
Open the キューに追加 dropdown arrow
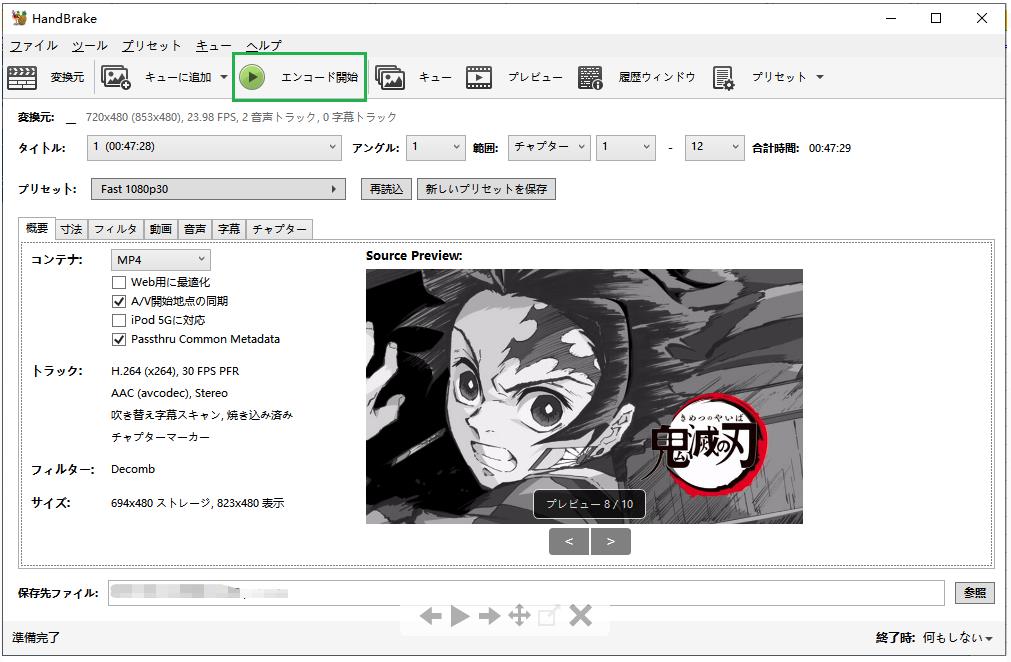point(224,77)
